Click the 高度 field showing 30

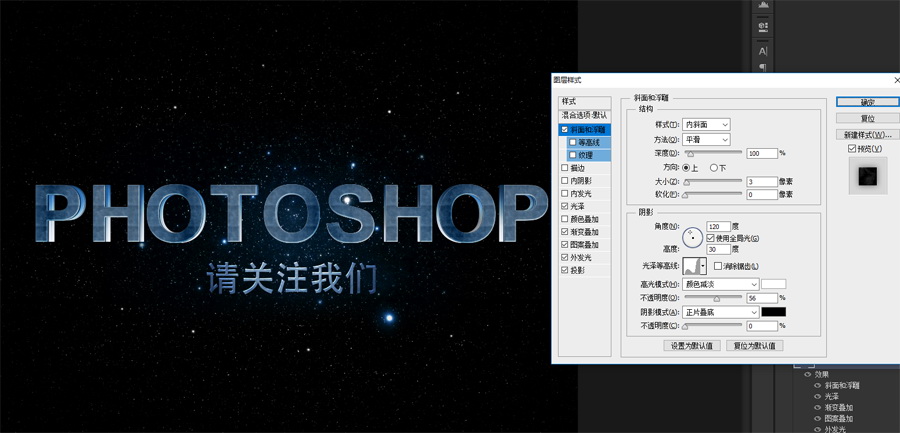(719, 249)
